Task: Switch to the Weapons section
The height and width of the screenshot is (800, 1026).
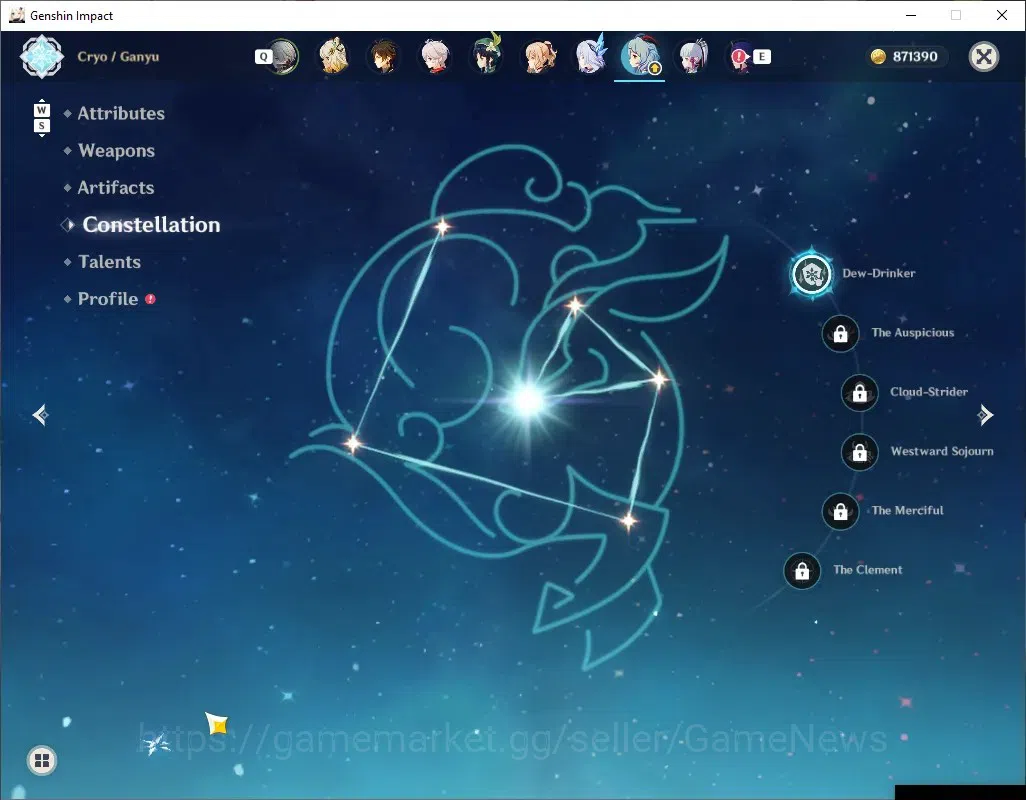Action: point(116,150)
